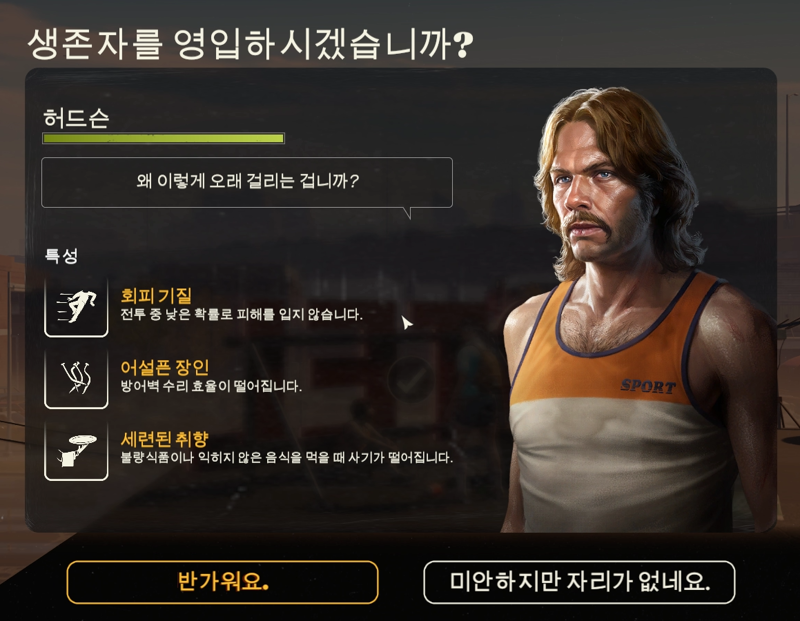Click the 전투 중 낮은 확률로 description text

[x=241, y=314]
